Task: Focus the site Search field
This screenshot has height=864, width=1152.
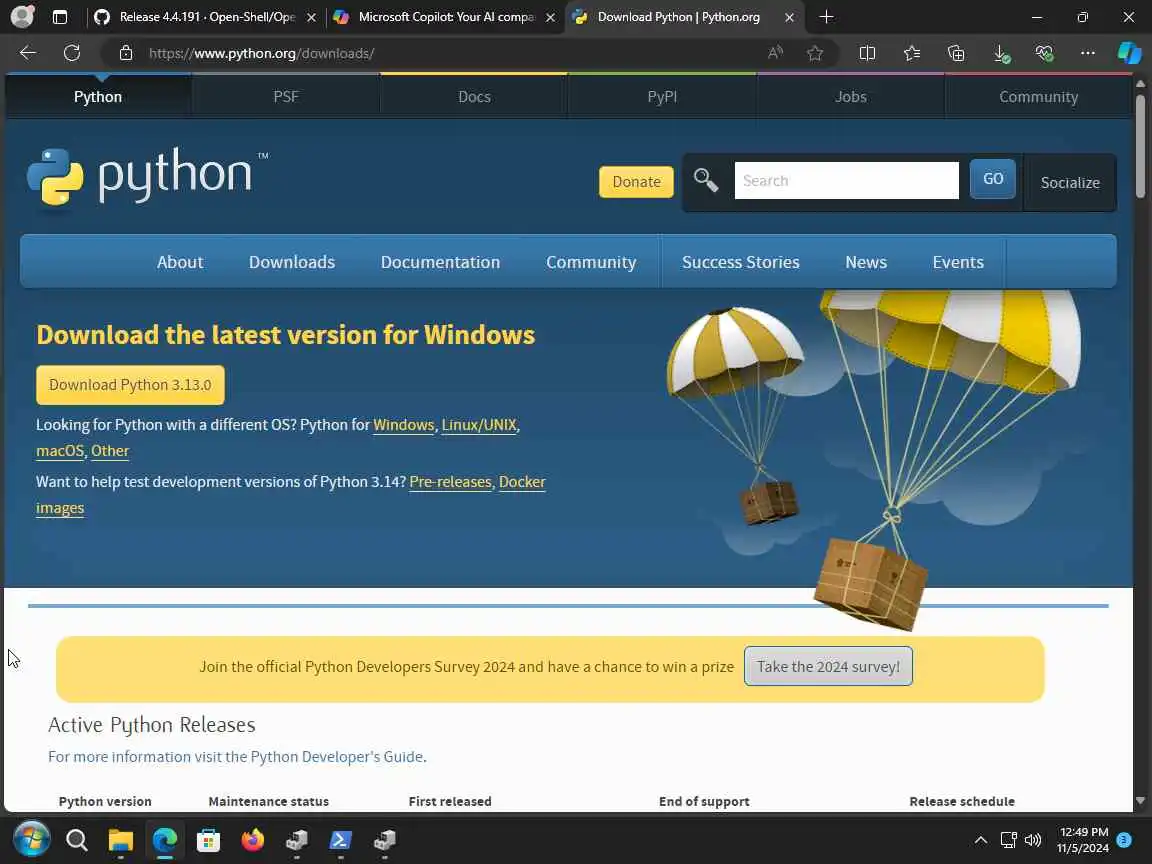Action: coord(846,180)
